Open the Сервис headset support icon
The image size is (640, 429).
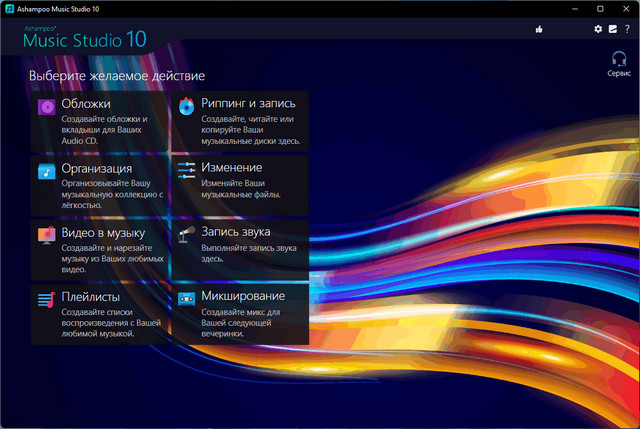618,60
